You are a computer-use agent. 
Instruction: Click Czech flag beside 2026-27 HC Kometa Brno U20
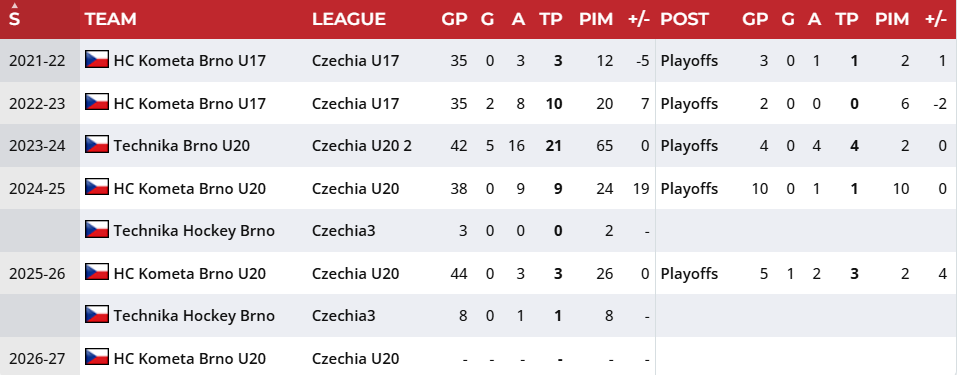(x=96, y=357)
